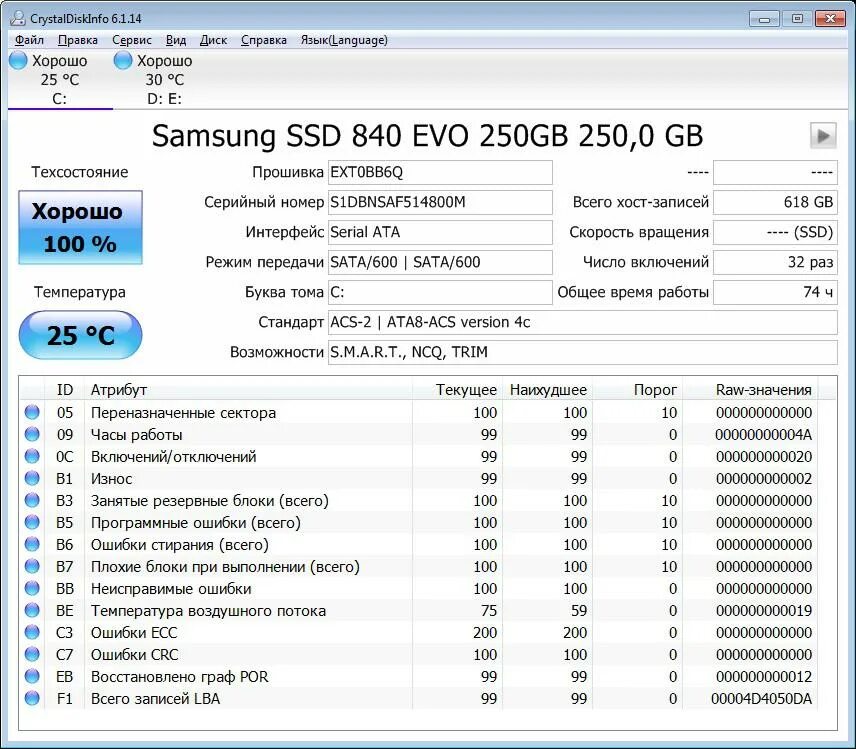Click the Текущее column header
This screenshot has width=856, height=749.
(x=457, y=390)
